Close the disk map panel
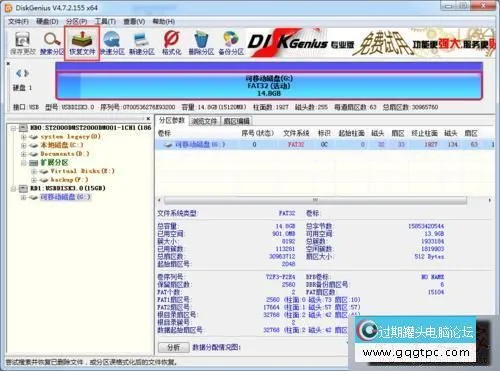 coord(8,63)
